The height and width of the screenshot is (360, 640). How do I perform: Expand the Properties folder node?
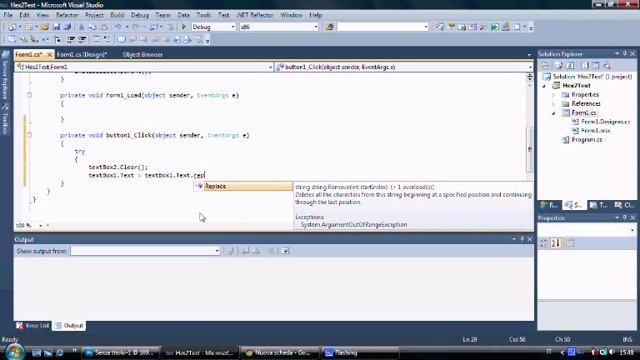click(x=554, y=95)
